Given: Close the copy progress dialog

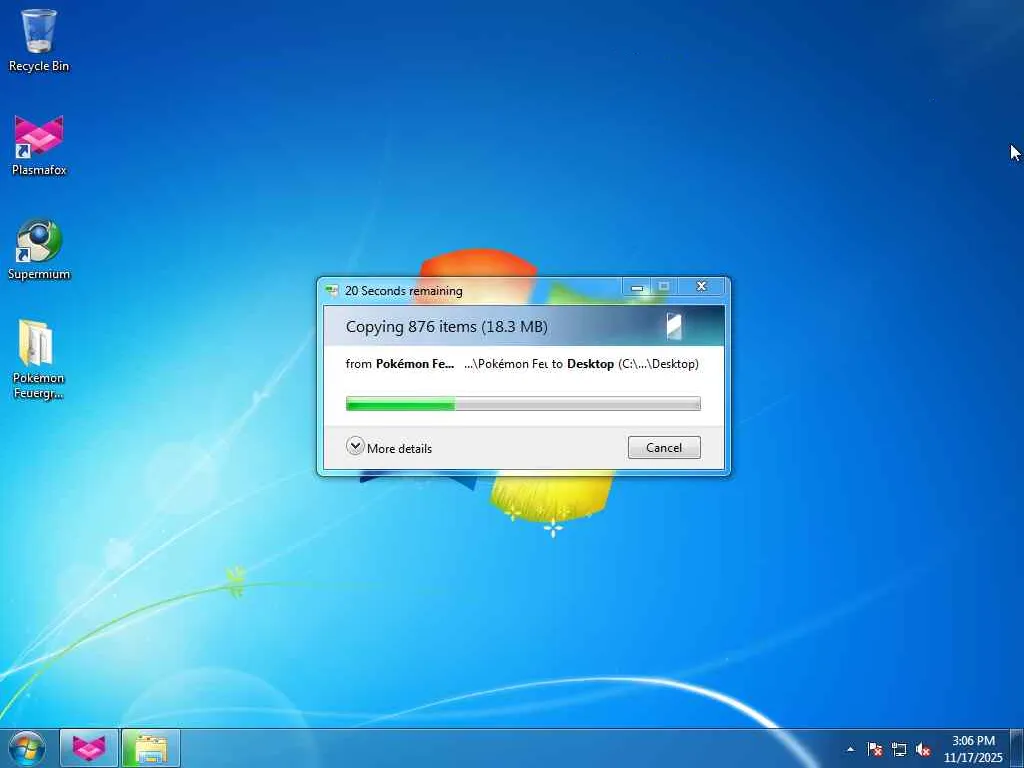Looking at the screenshot, I should (701, 287).
